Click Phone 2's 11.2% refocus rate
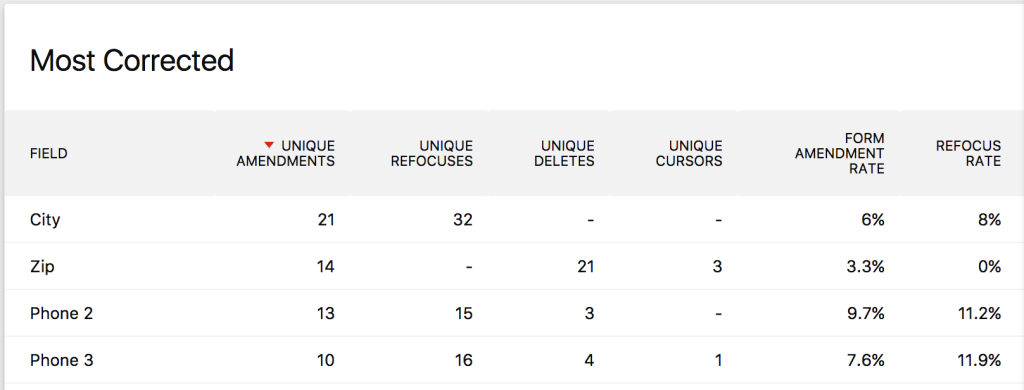Screen dimensions: 1024x390 coord(978,314)
